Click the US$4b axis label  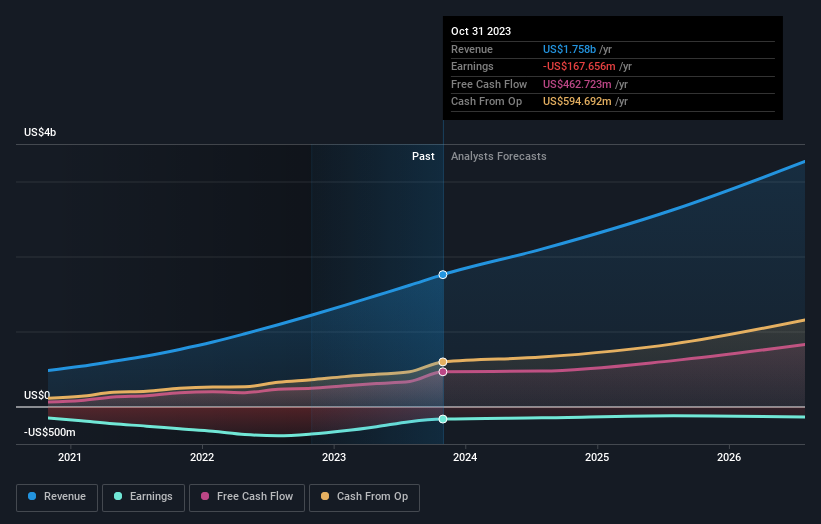click(x=40, y=132)
